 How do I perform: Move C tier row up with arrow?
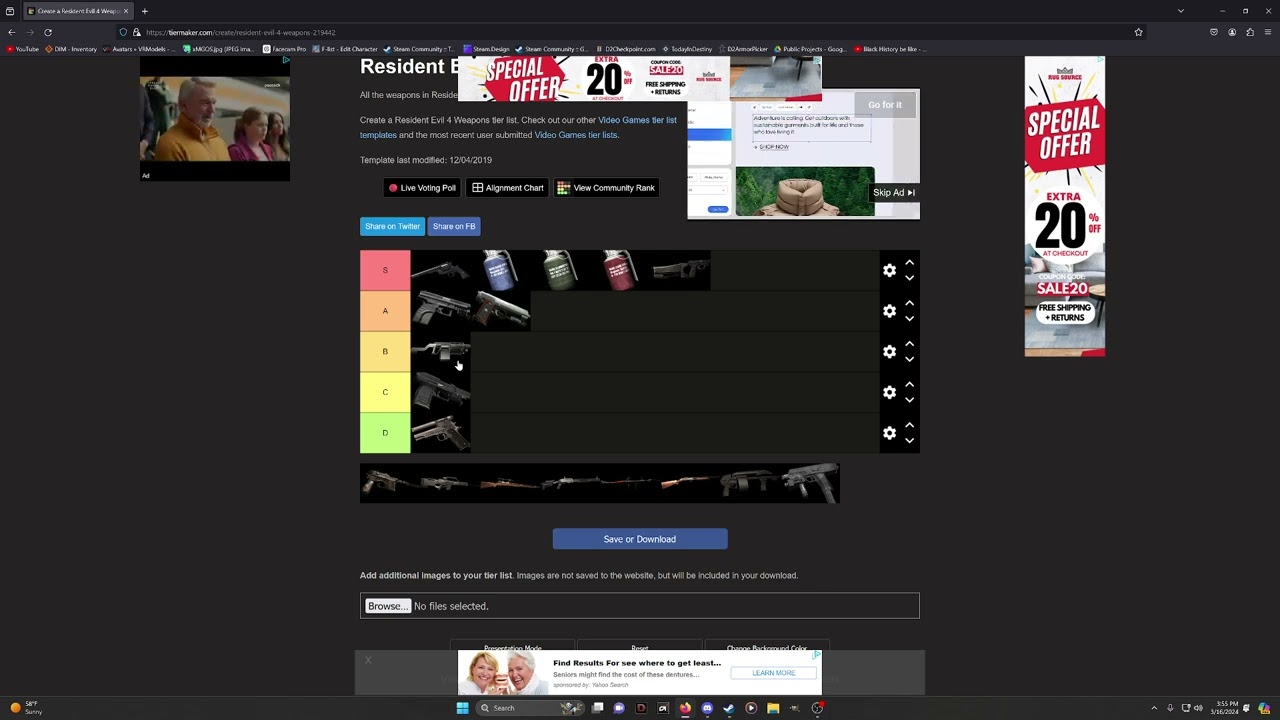pyautogui.click(x=909, y=384)
